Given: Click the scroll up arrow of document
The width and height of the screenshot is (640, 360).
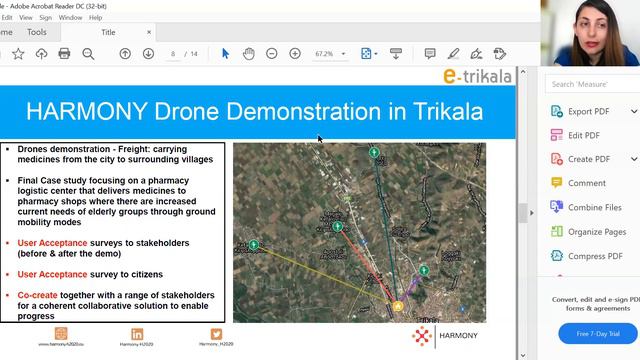Looking at the screenshot, I should [x=523, y=71].
